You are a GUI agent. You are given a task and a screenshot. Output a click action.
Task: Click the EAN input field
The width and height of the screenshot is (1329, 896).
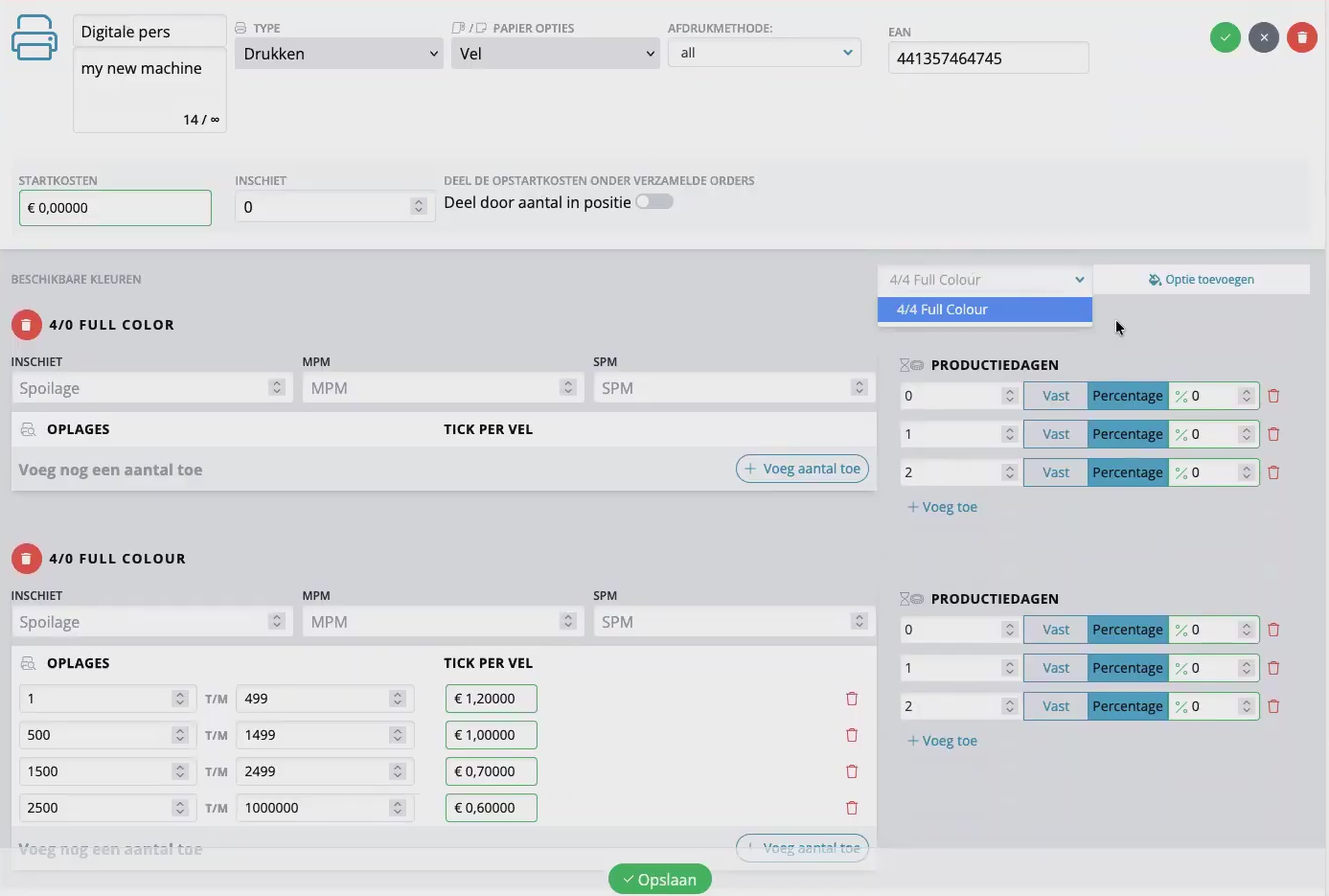point(988,58)
